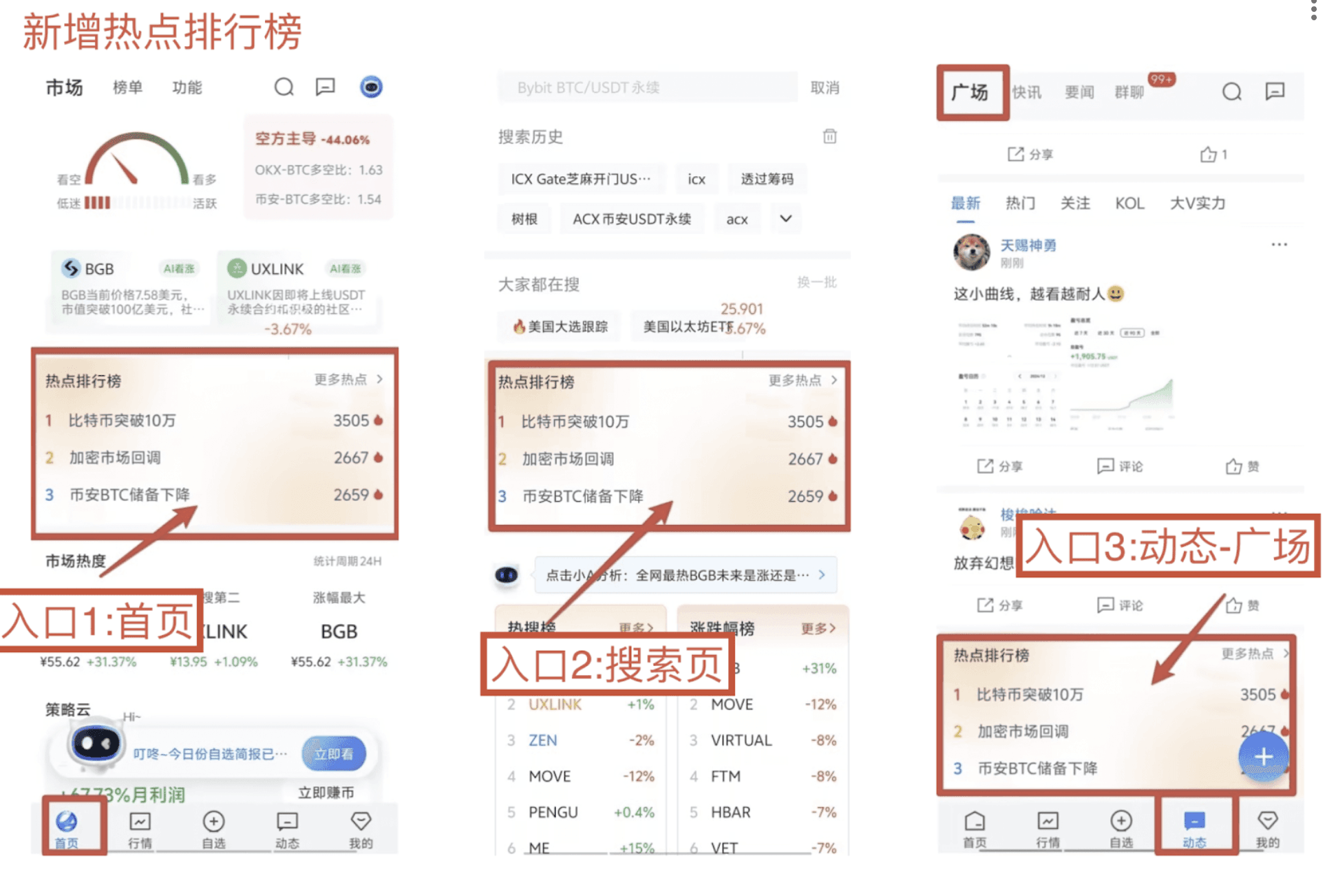Open the BGB AI card
This screenshot has width=1328, height=896.
click(130, 289)
